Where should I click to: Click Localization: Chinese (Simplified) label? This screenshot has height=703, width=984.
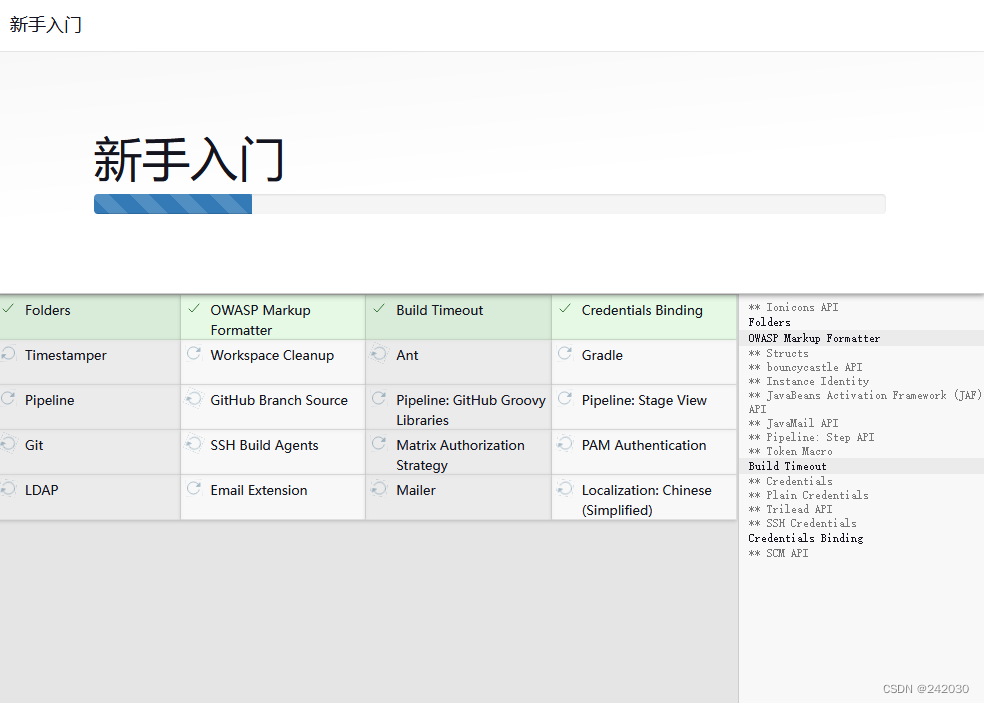pos(646,500)
